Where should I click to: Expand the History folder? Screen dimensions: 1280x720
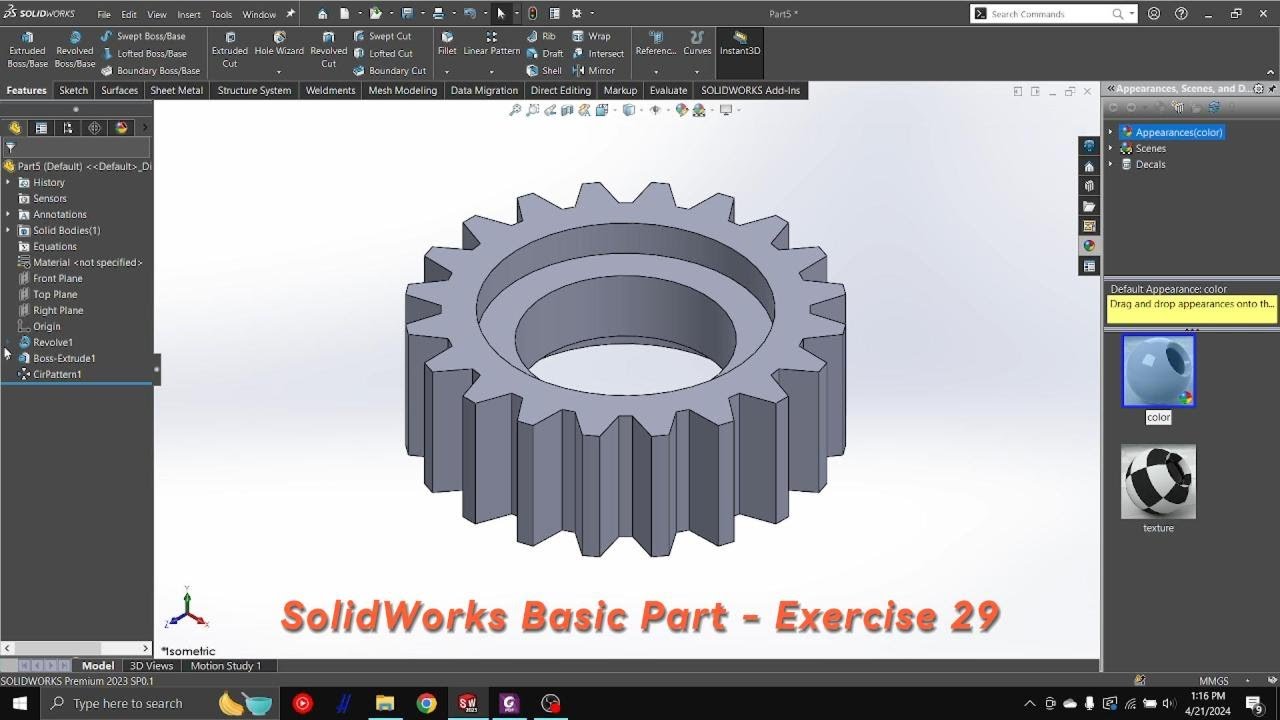pyautogui.click(x=9, y=182)
